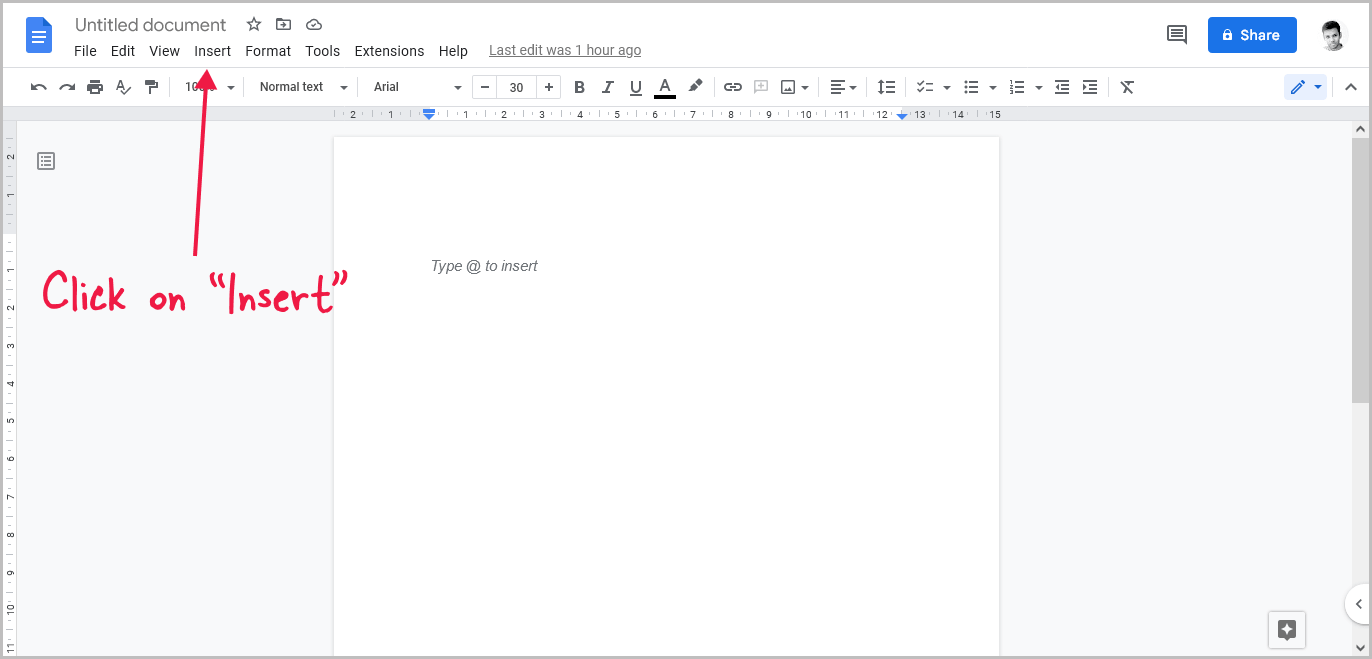Image resolution: width=1372 pixels, height=659 pixels.
Task: Open the Insert menu
Action: [x=212, y=50]
